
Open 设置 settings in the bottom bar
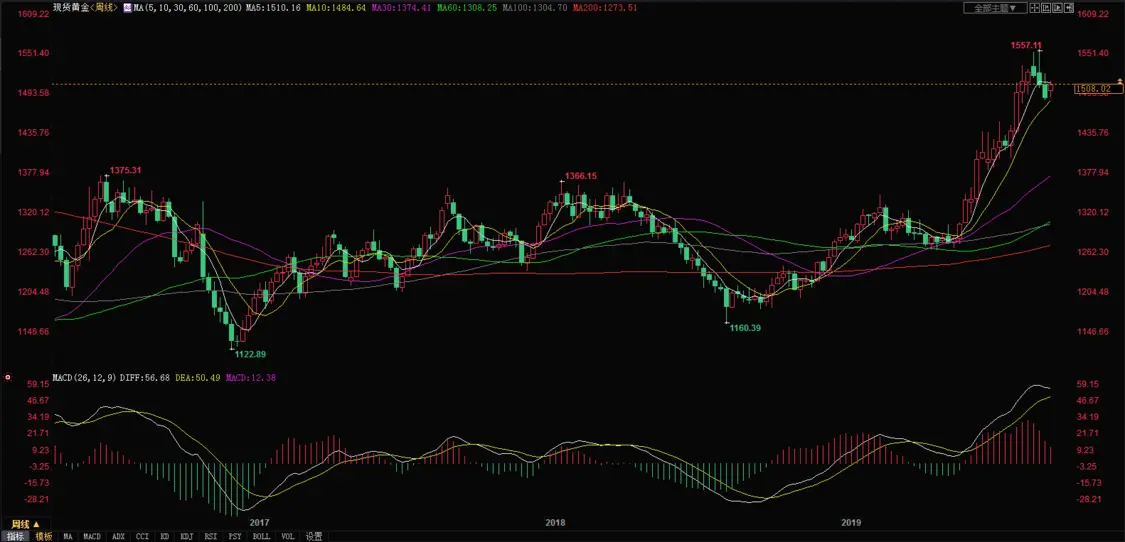point(314,536)
